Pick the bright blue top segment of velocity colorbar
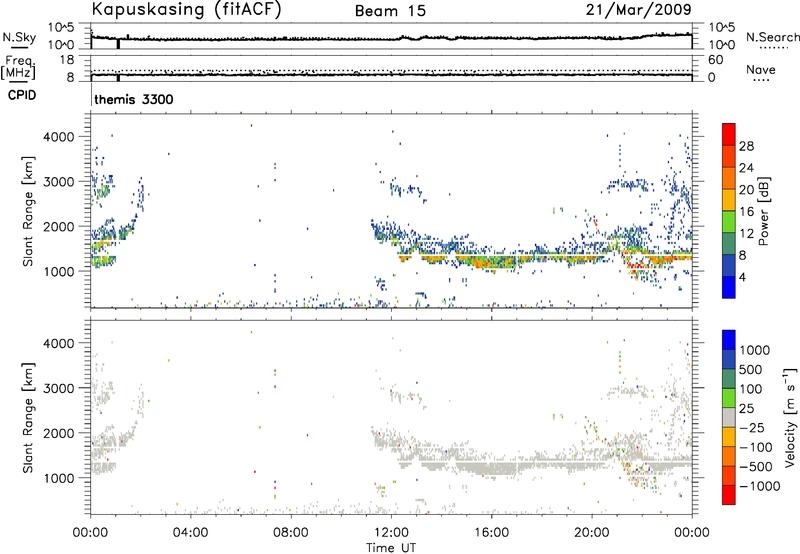The height and width of the screenshot is (554, 800). click(729, 340)
